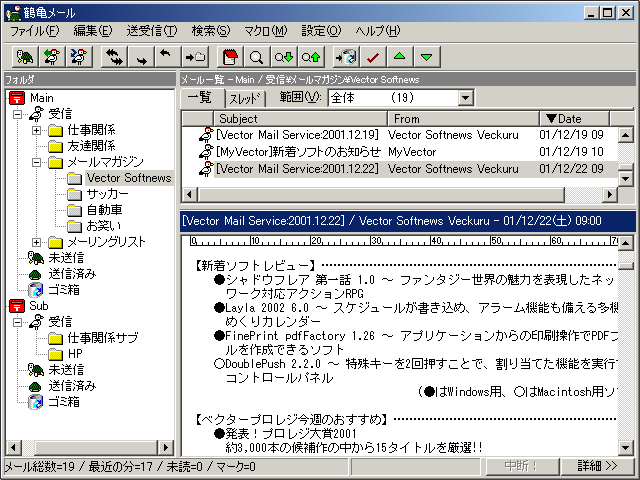The image size is (640, 480).
Task: Select the お笑い folder
Action: (x=94, y=226)
